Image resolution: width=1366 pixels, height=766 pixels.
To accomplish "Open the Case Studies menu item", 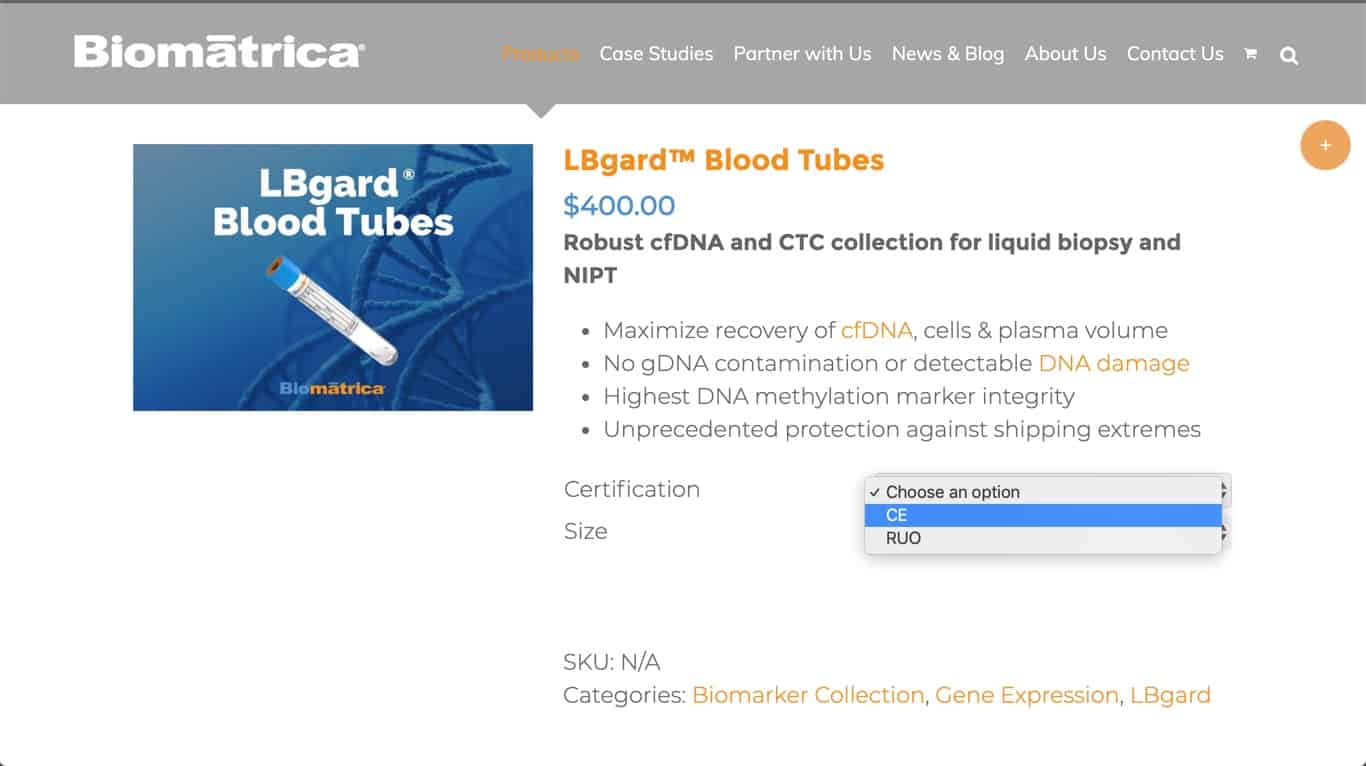I will (656, 54).
